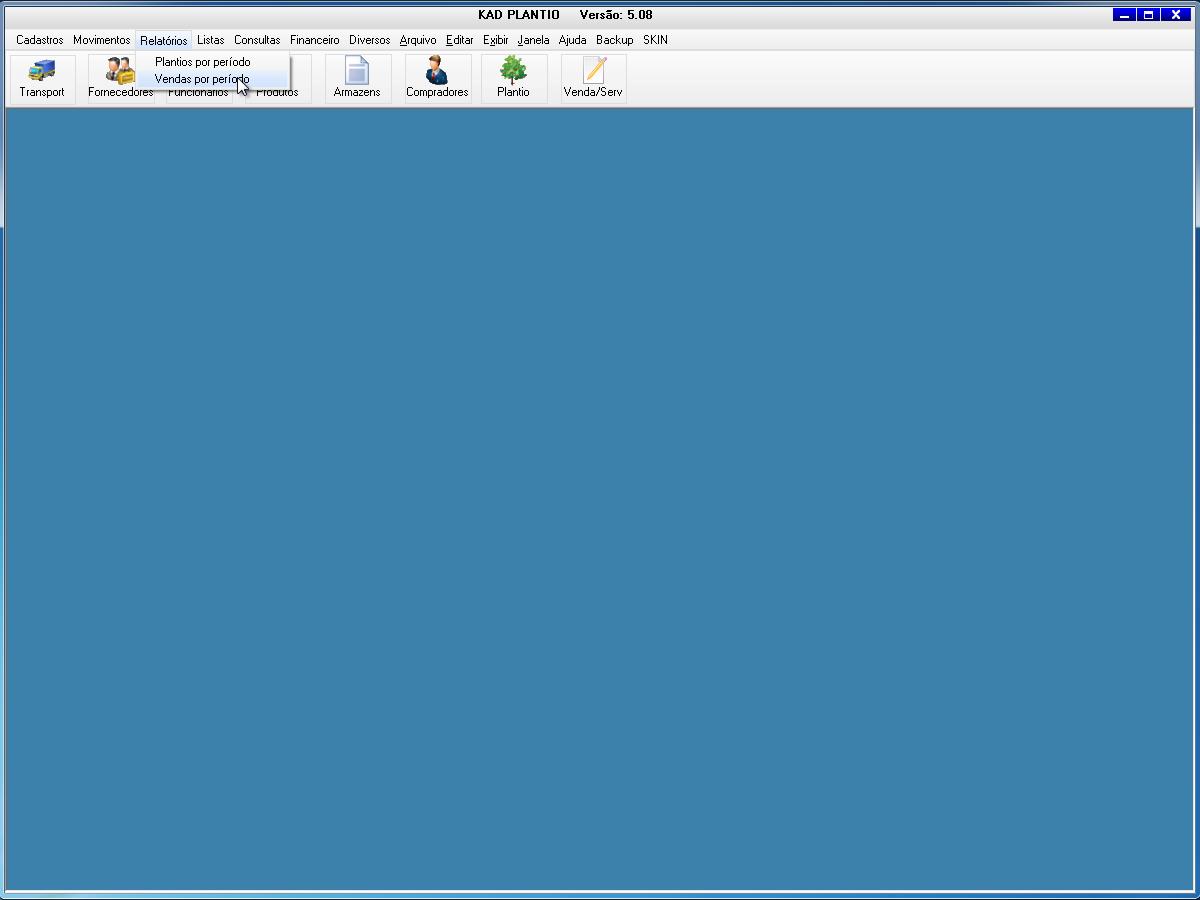Open the Listas menu
The width and height of the screenshot is (1200, 900).
(x=211, y=40)
